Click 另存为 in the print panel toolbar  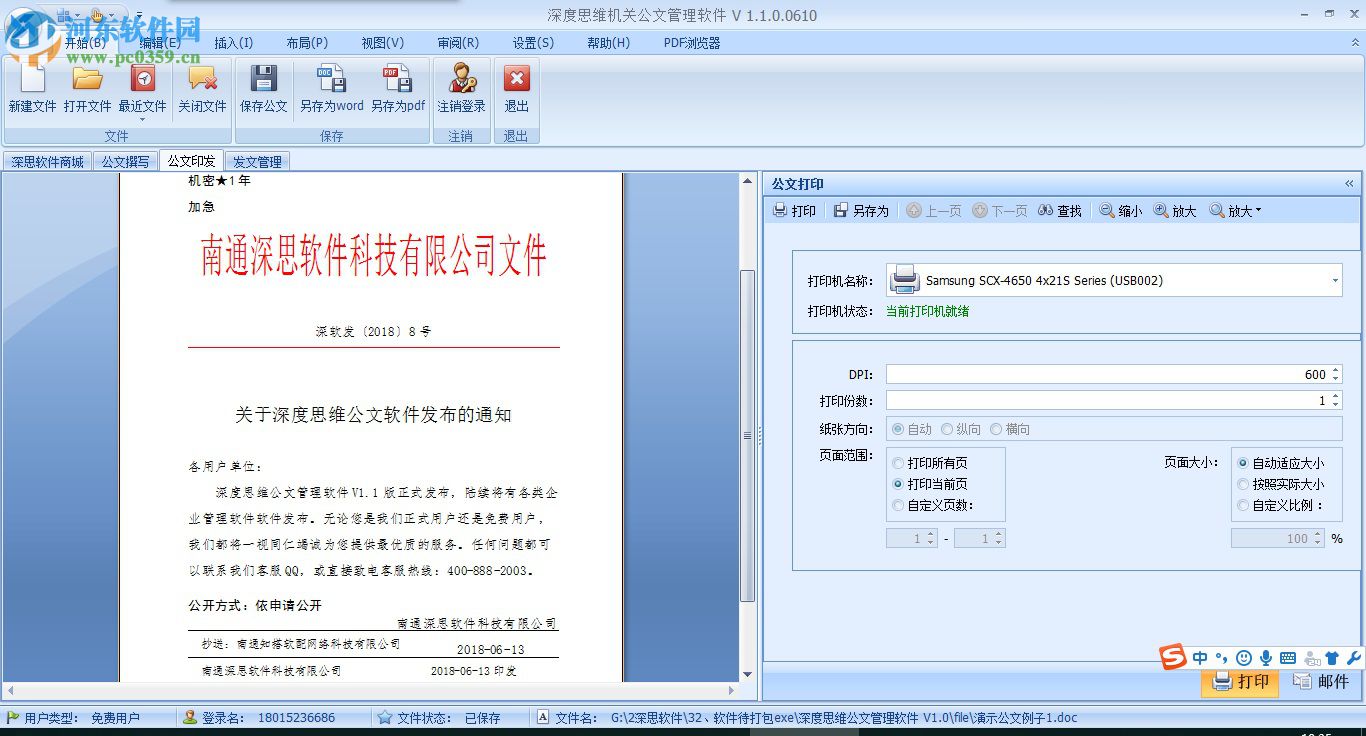pyautogui.click(x=861, y=211)
